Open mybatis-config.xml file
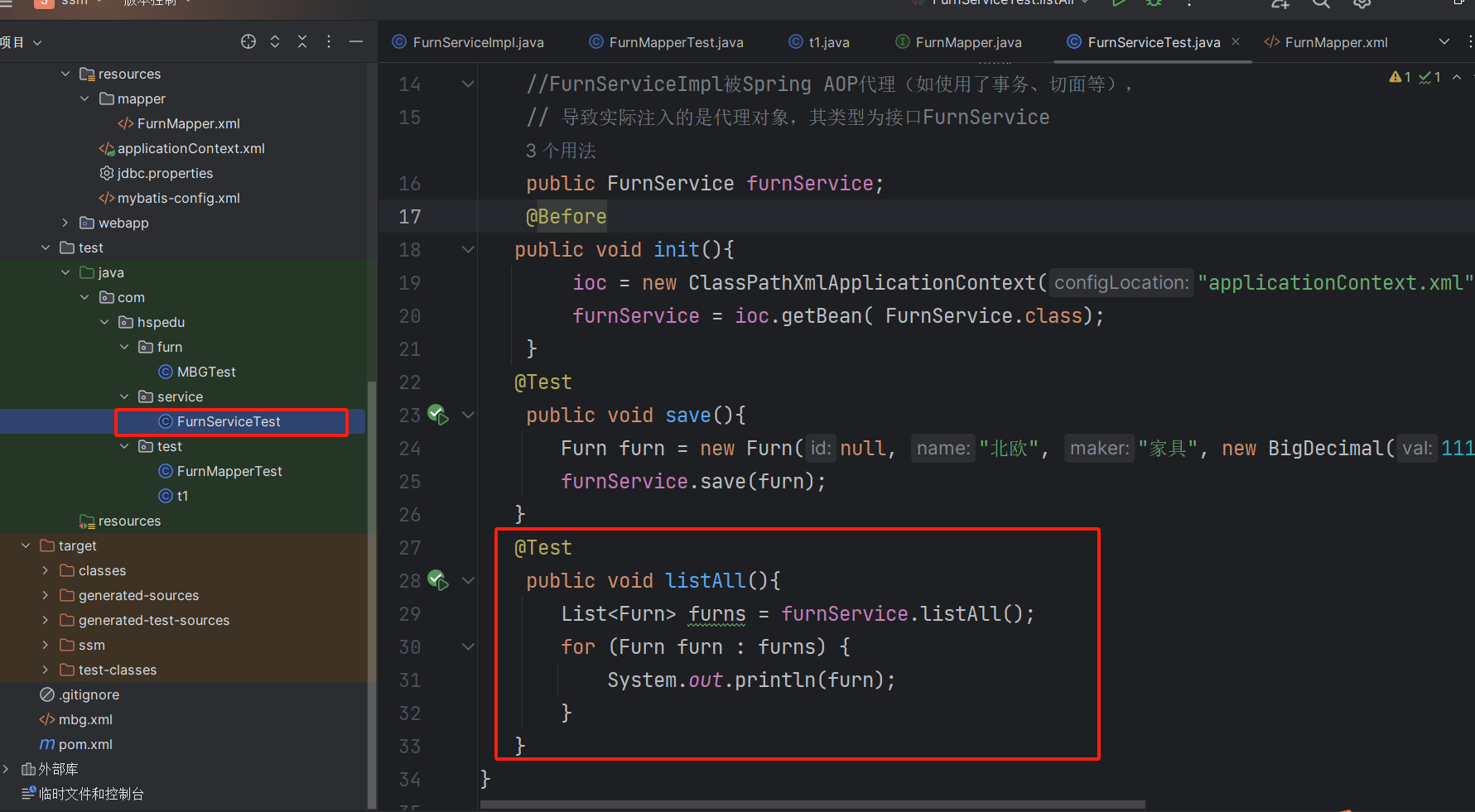The width and height of the screenshot is (1475, 812). tap(170, 198)
